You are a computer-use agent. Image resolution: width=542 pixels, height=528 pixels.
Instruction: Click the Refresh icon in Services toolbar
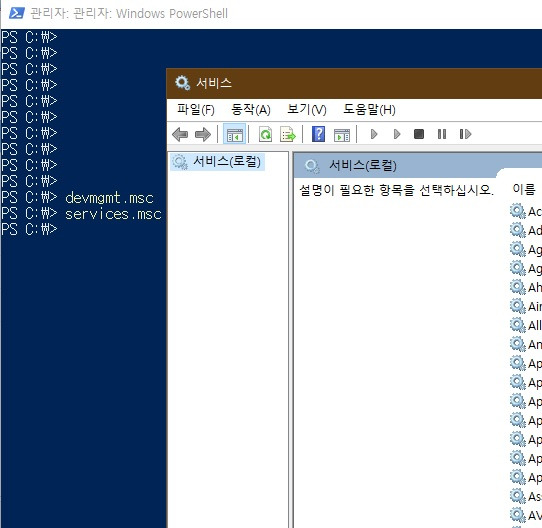[265, 134]
